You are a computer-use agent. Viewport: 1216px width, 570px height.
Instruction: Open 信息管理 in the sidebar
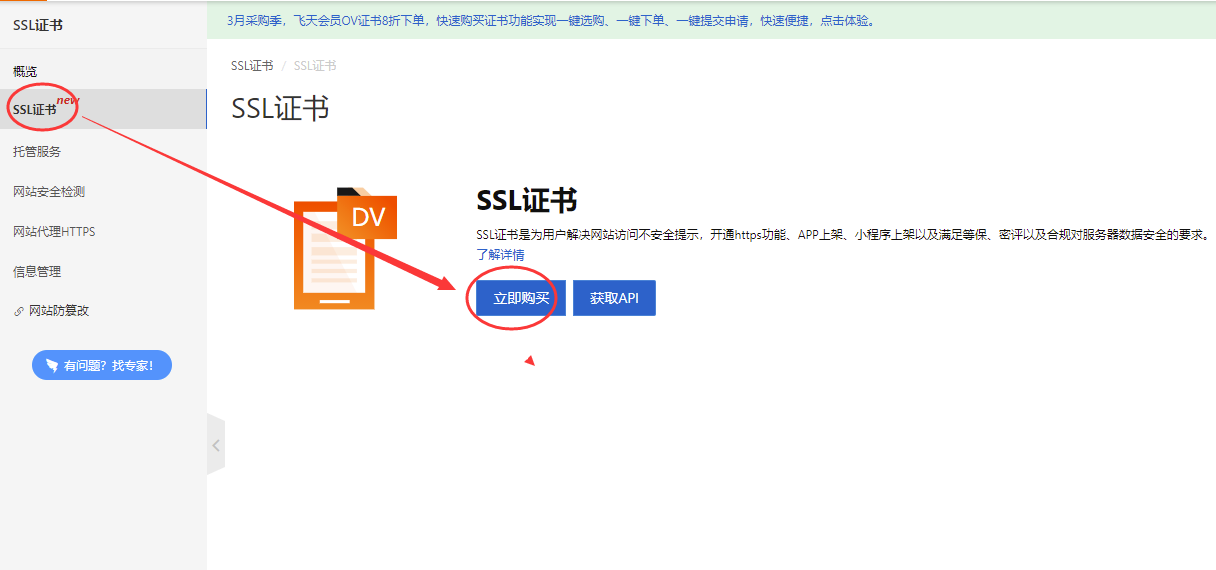click(37, 271)
